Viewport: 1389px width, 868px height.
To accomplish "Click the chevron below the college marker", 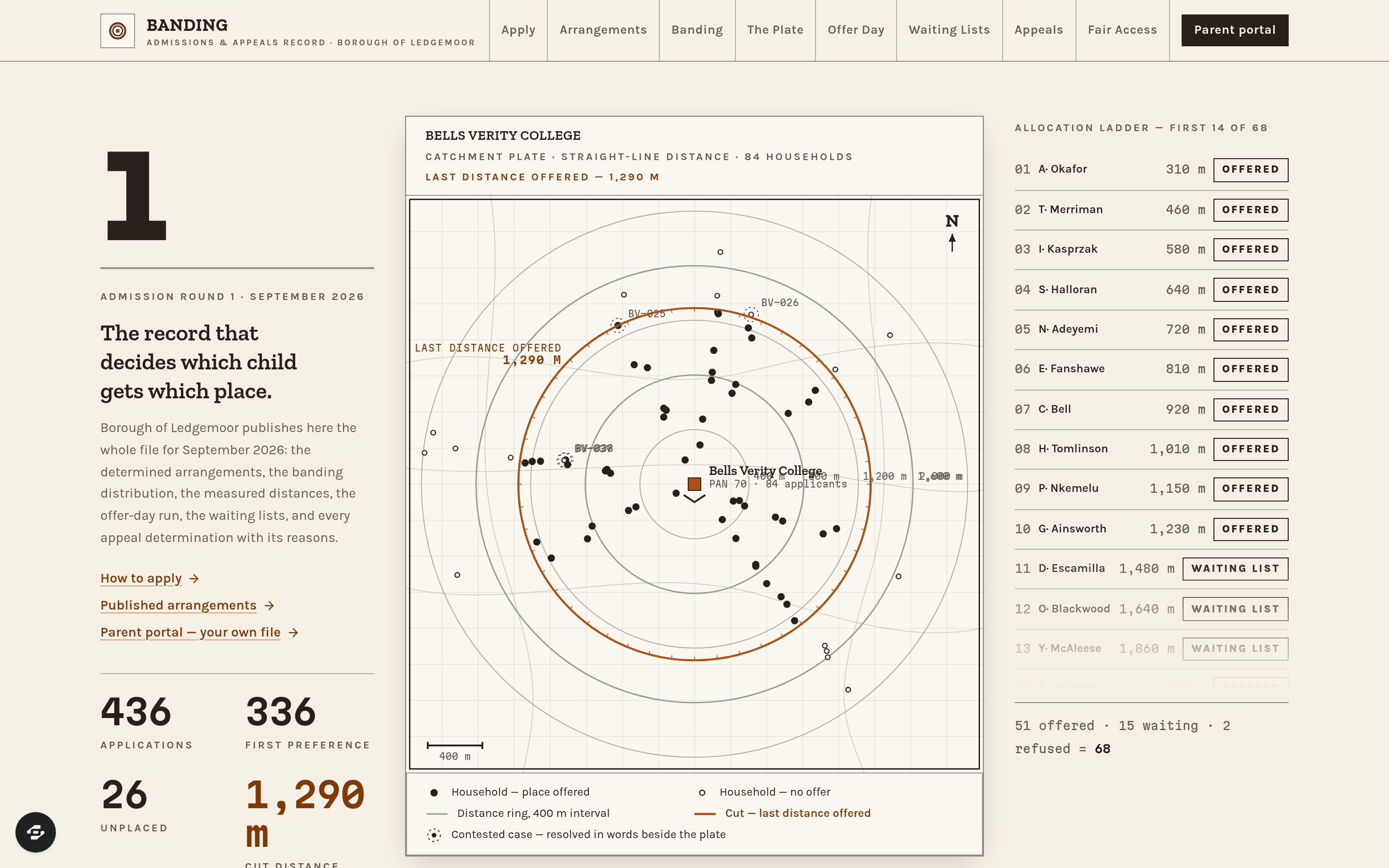I will (x=694, y=499).
